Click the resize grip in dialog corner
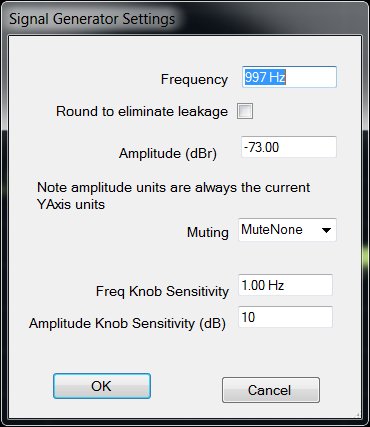 click(x=358, y=415)
